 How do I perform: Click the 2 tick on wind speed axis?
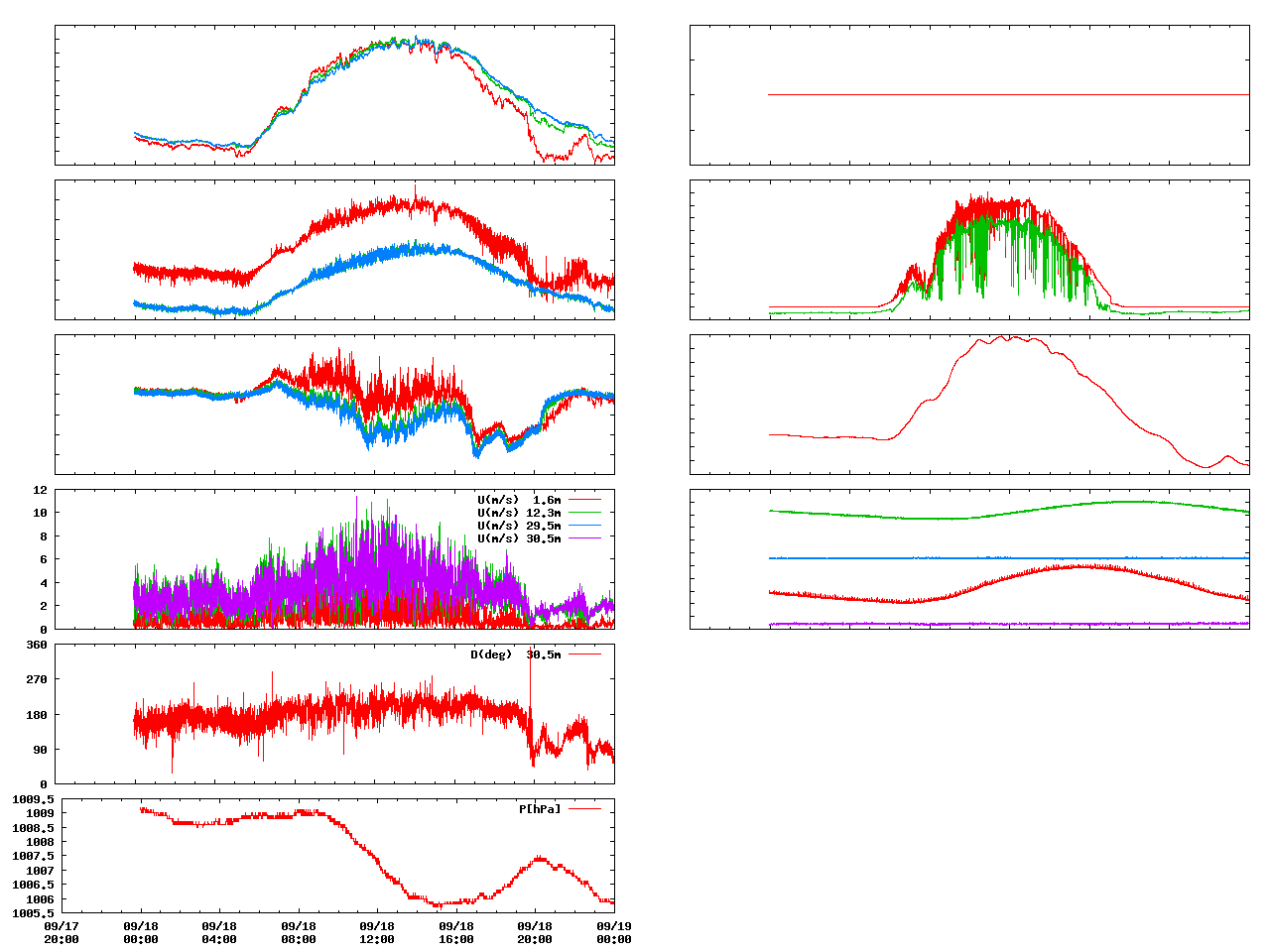pos(43,606)
